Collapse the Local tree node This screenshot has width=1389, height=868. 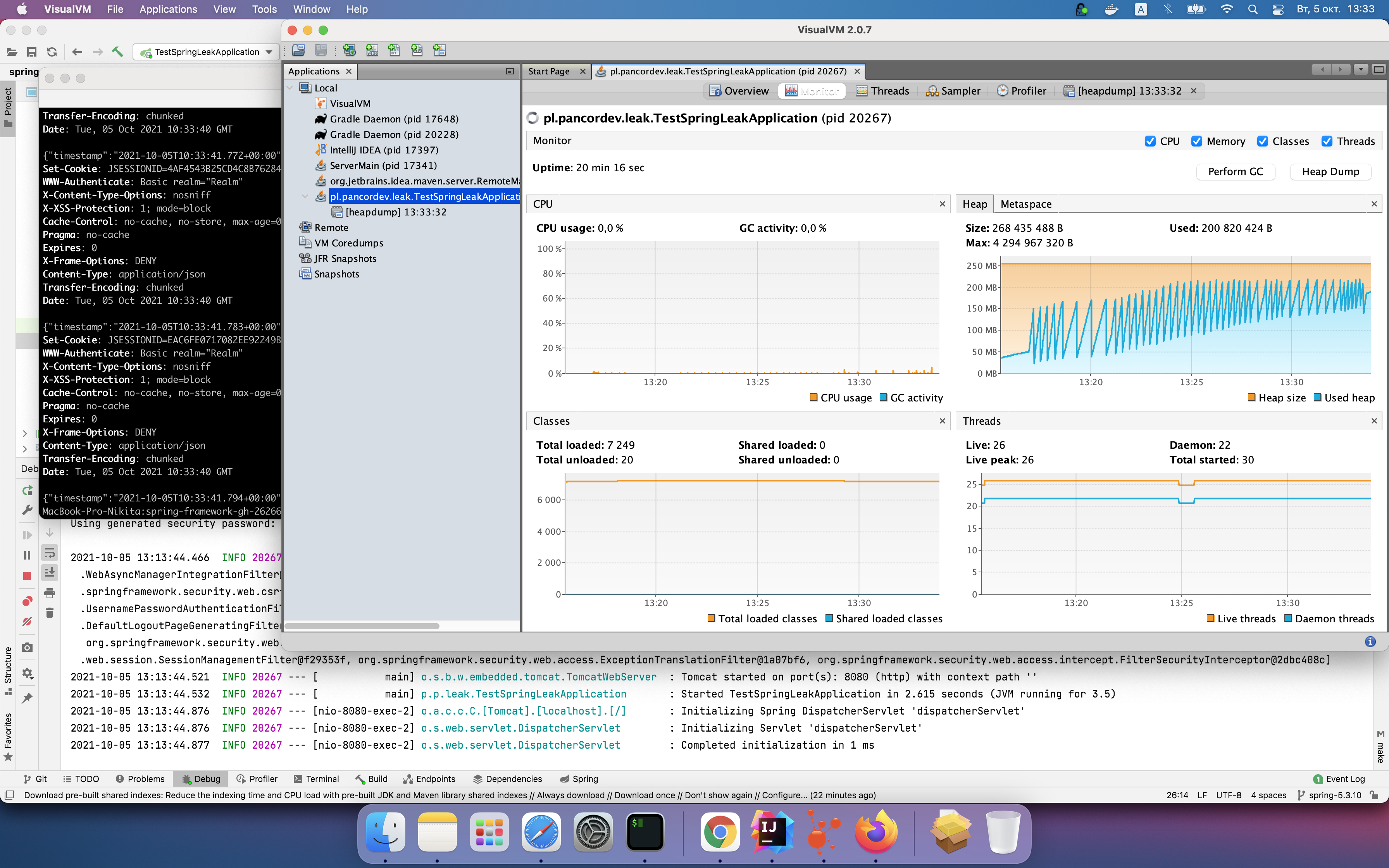(290, 88)
